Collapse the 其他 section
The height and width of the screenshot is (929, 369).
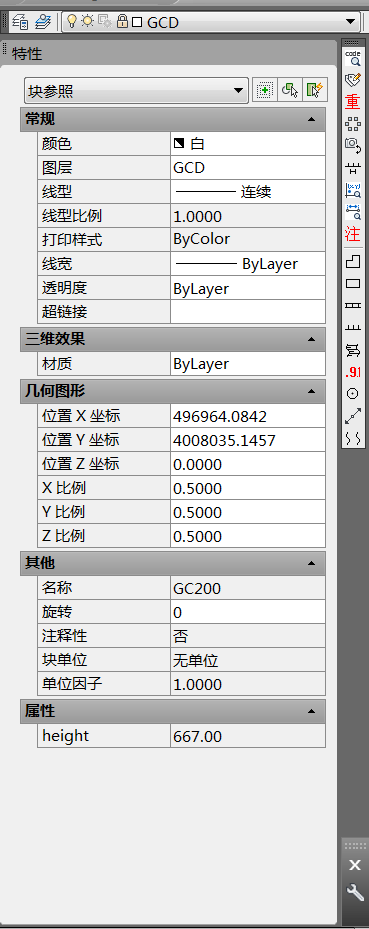[x=311, y=563]
